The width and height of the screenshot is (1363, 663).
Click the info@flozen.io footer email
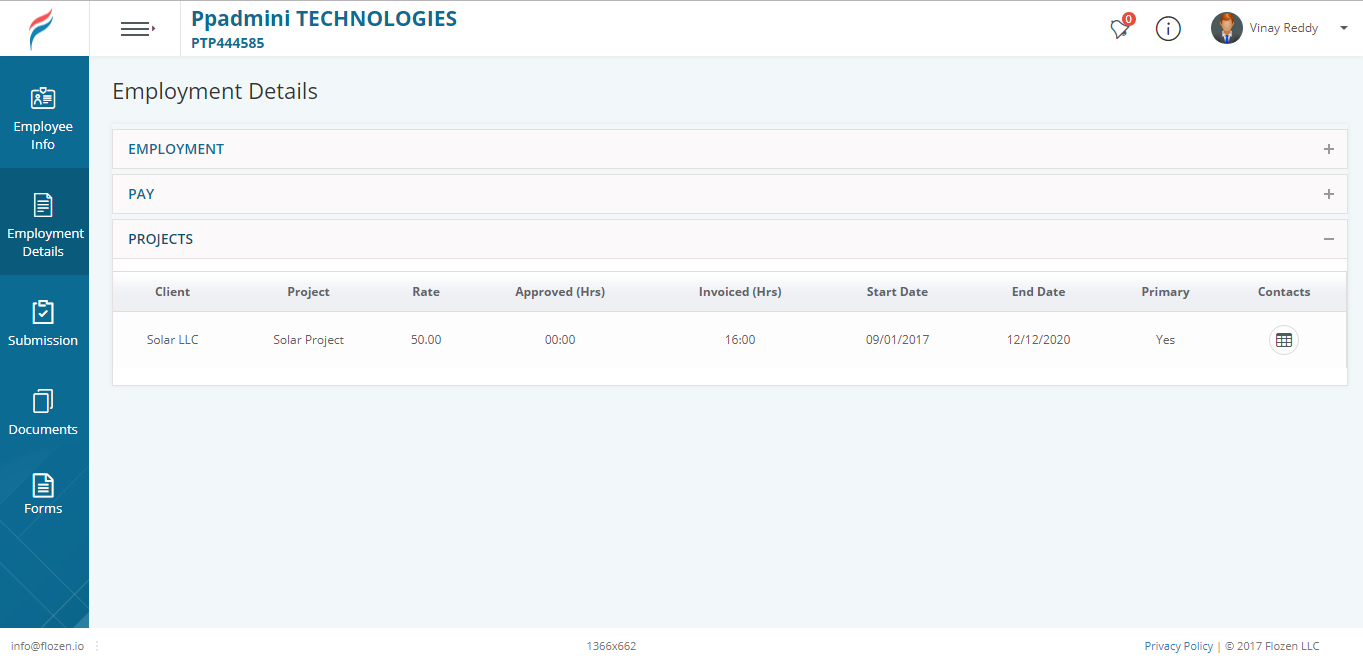[47, 646]
